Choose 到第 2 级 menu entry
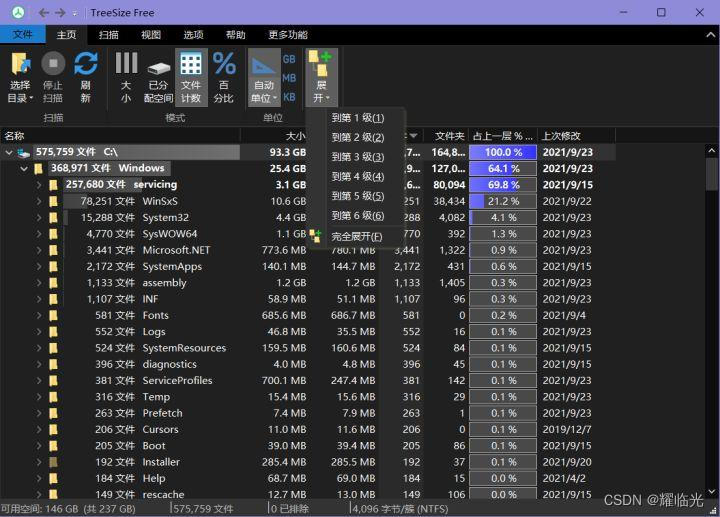 [x=357, y=137]
